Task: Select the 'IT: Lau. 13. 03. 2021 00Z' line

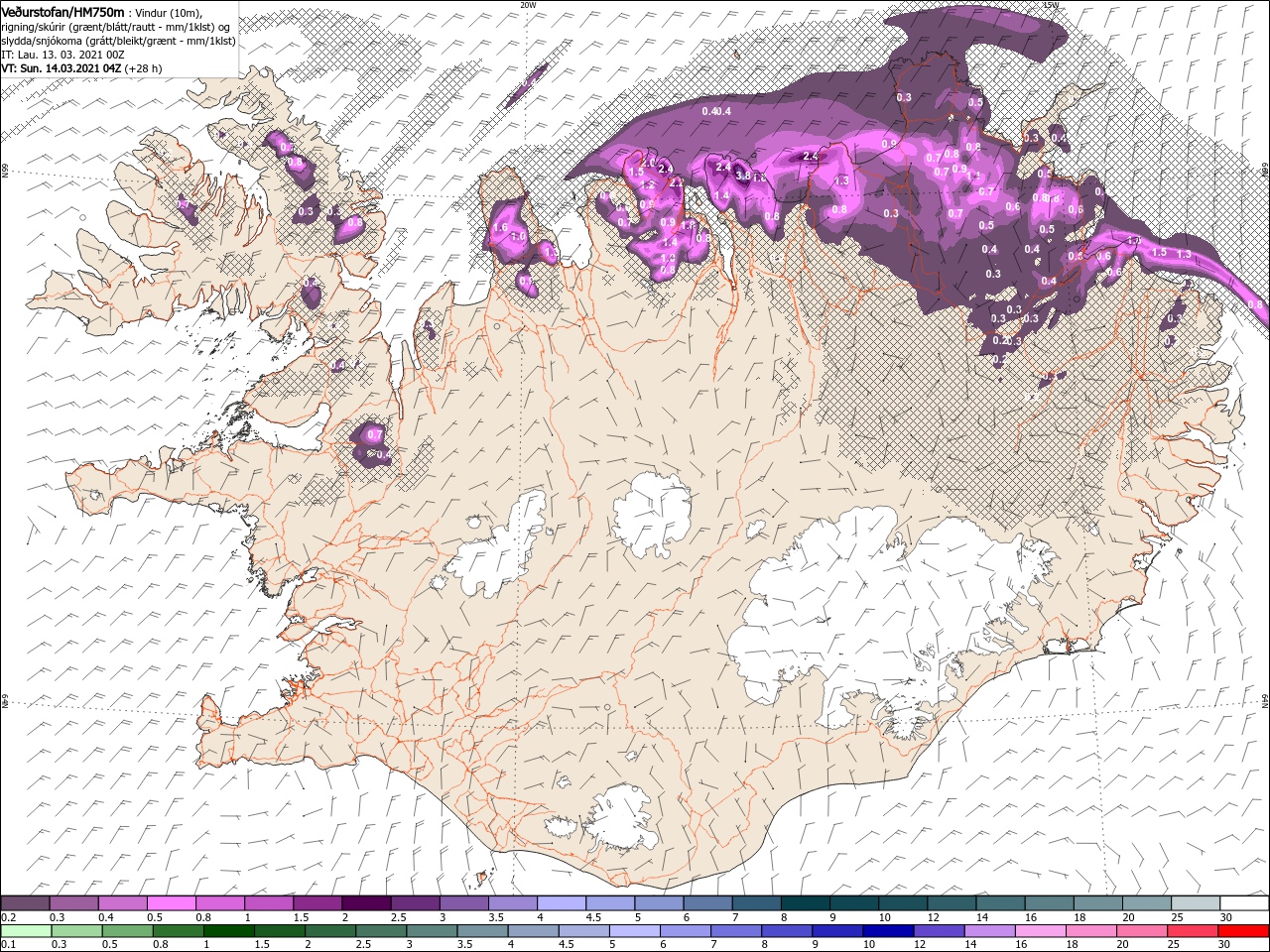Action: tap(62, 55)
